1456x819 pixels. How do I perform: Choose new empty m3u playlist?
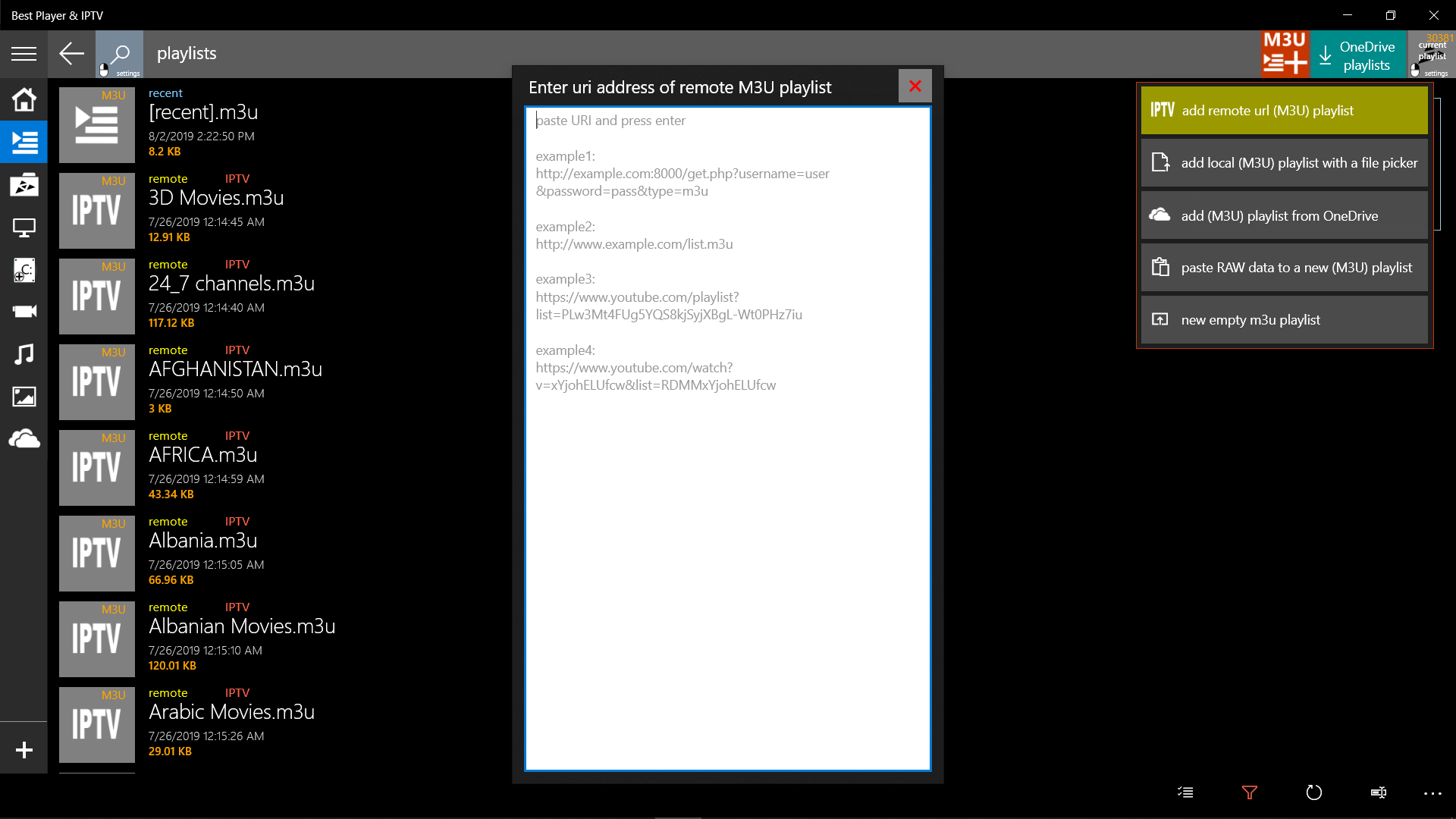tap(1284, 320)
